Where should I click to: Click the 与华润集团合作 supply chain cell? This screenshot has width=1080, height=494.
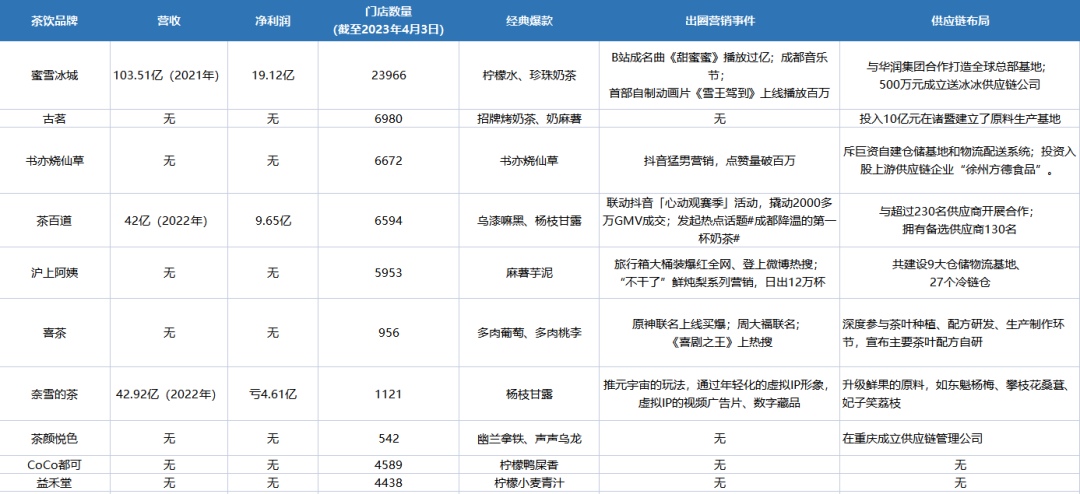(x=960, y=76)
